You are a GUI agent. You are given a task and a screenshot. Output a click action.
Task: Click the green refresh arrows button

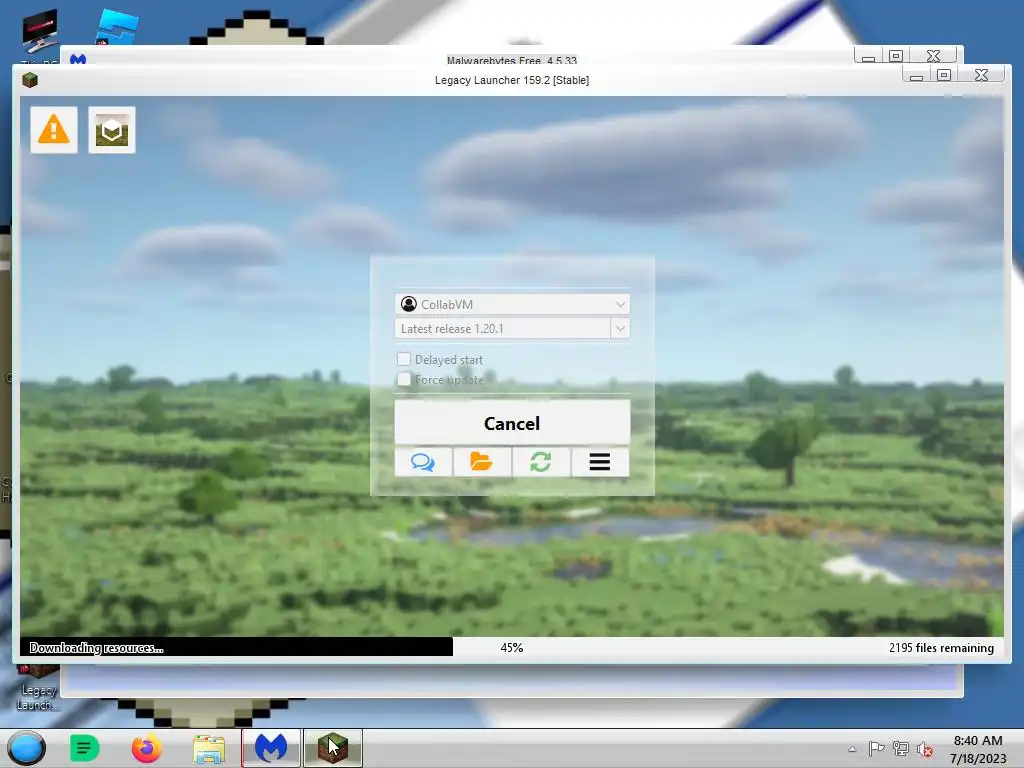pyautogui.click(x=541, y=462)
